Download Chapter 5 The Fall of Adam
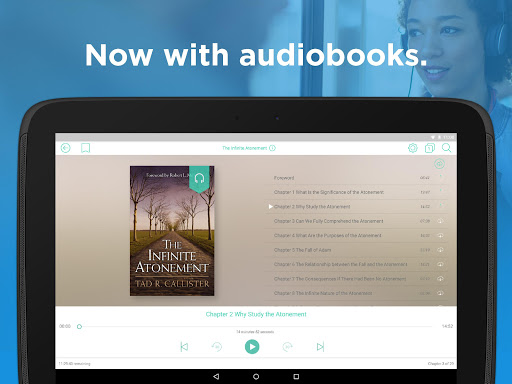The height and width of the screenshot is (384, 512). tap(440, 250)
